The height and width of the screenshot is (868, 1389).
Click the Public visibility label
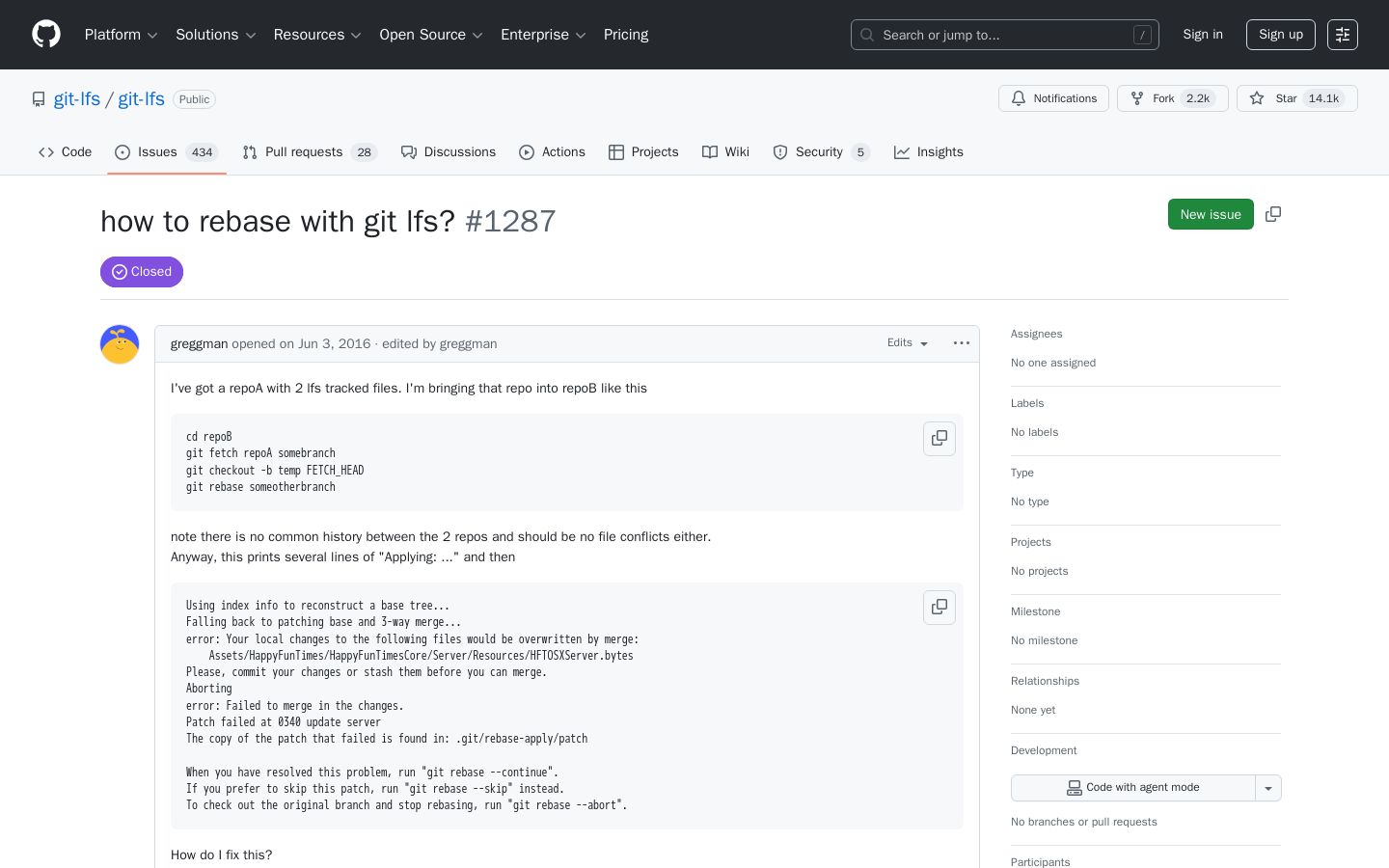point(194,99)
